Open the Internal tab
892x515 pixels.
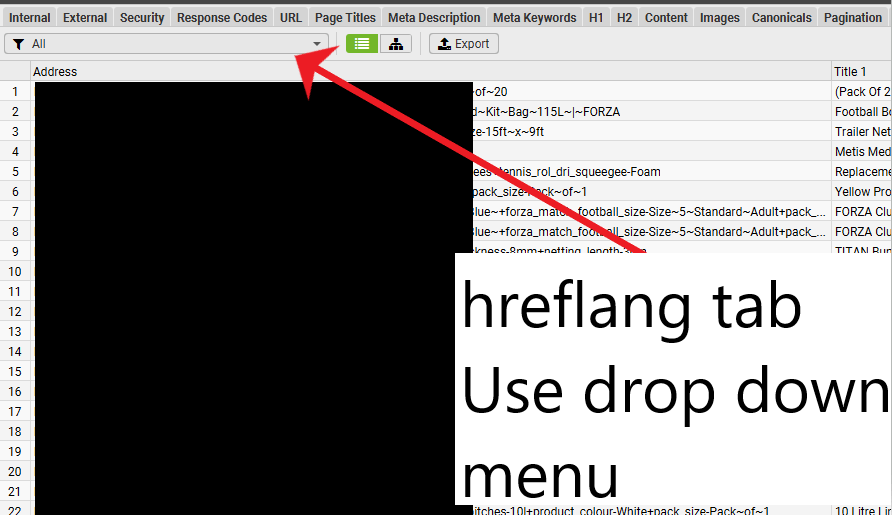[x=29, y=18]
